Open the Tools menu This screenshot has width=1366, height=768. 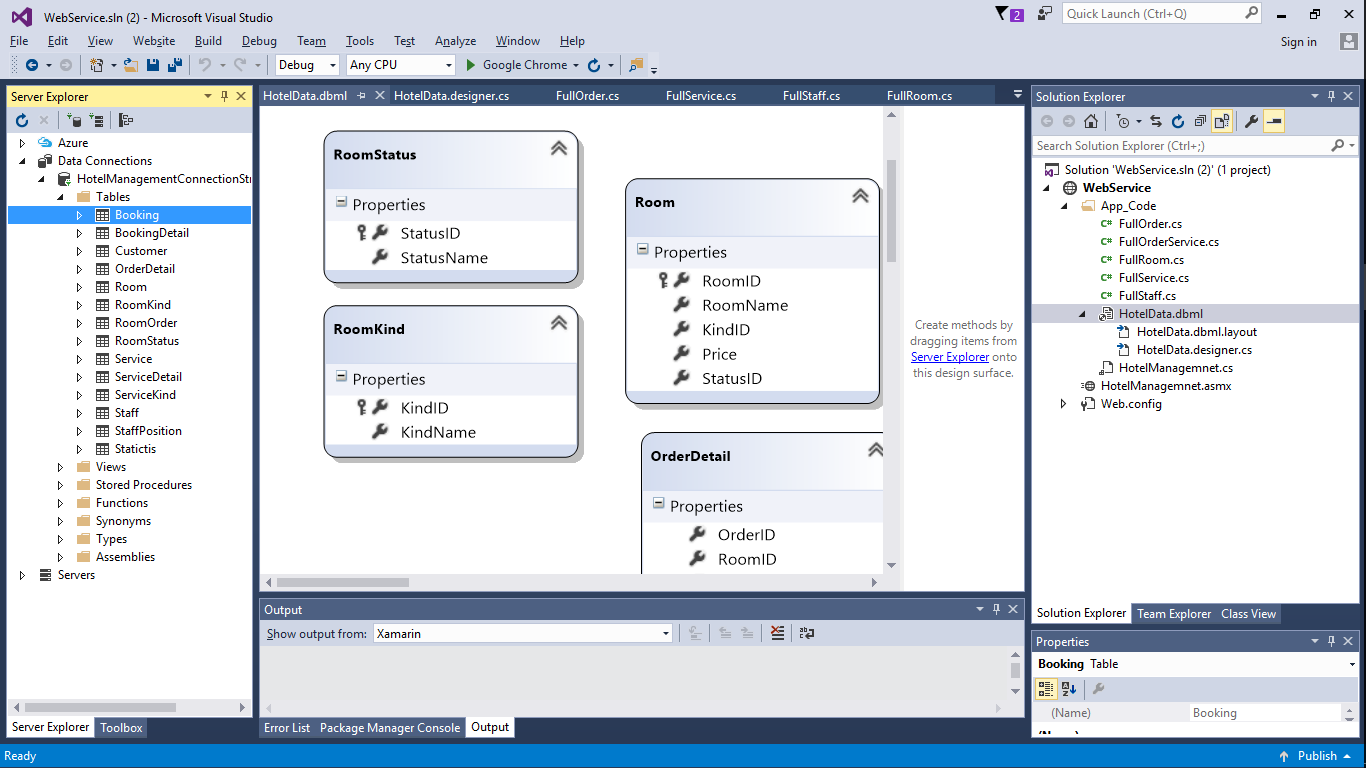pos(360,41)
